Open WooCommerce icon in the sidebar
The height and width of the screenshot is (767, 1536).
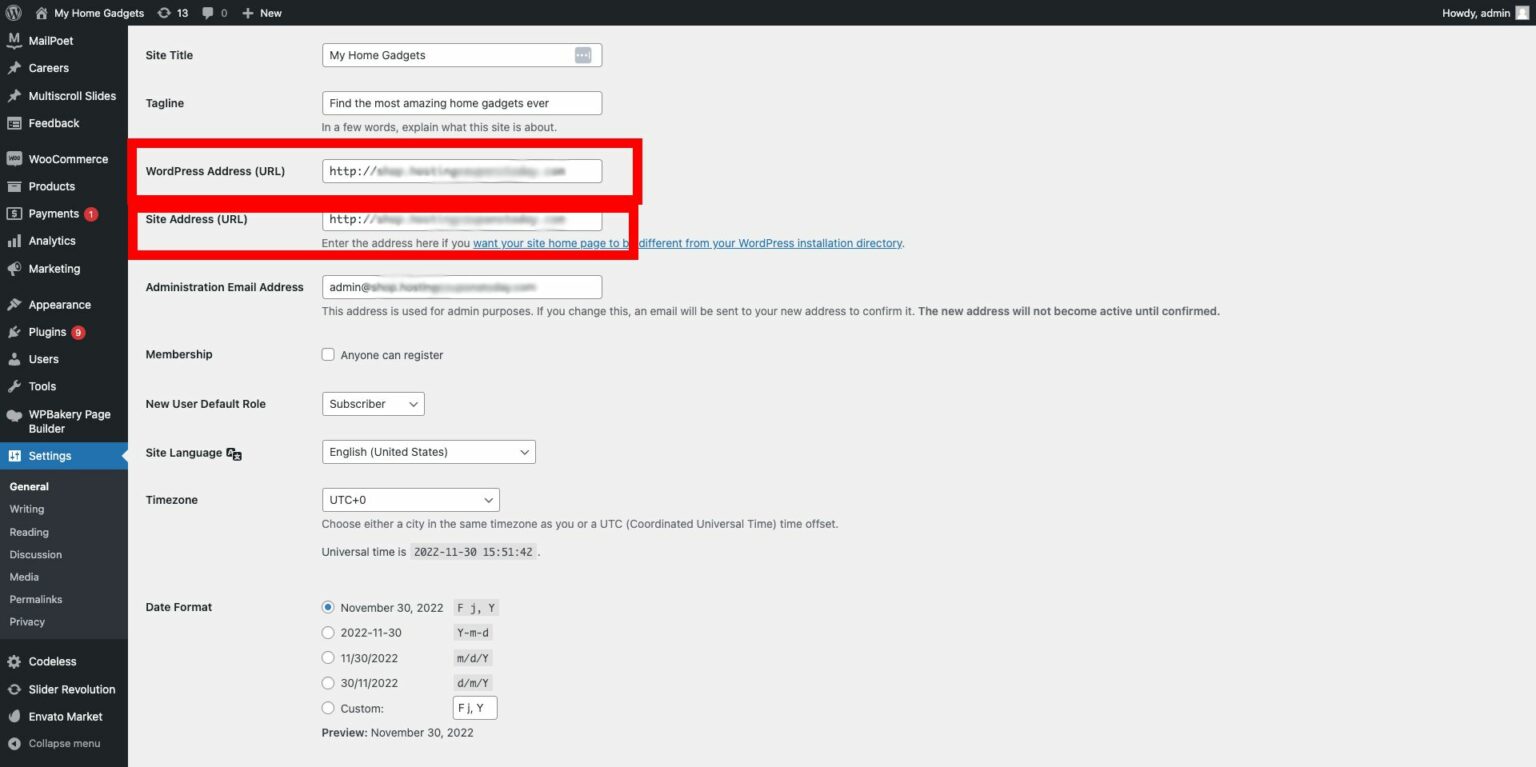[x=14, y=159]
